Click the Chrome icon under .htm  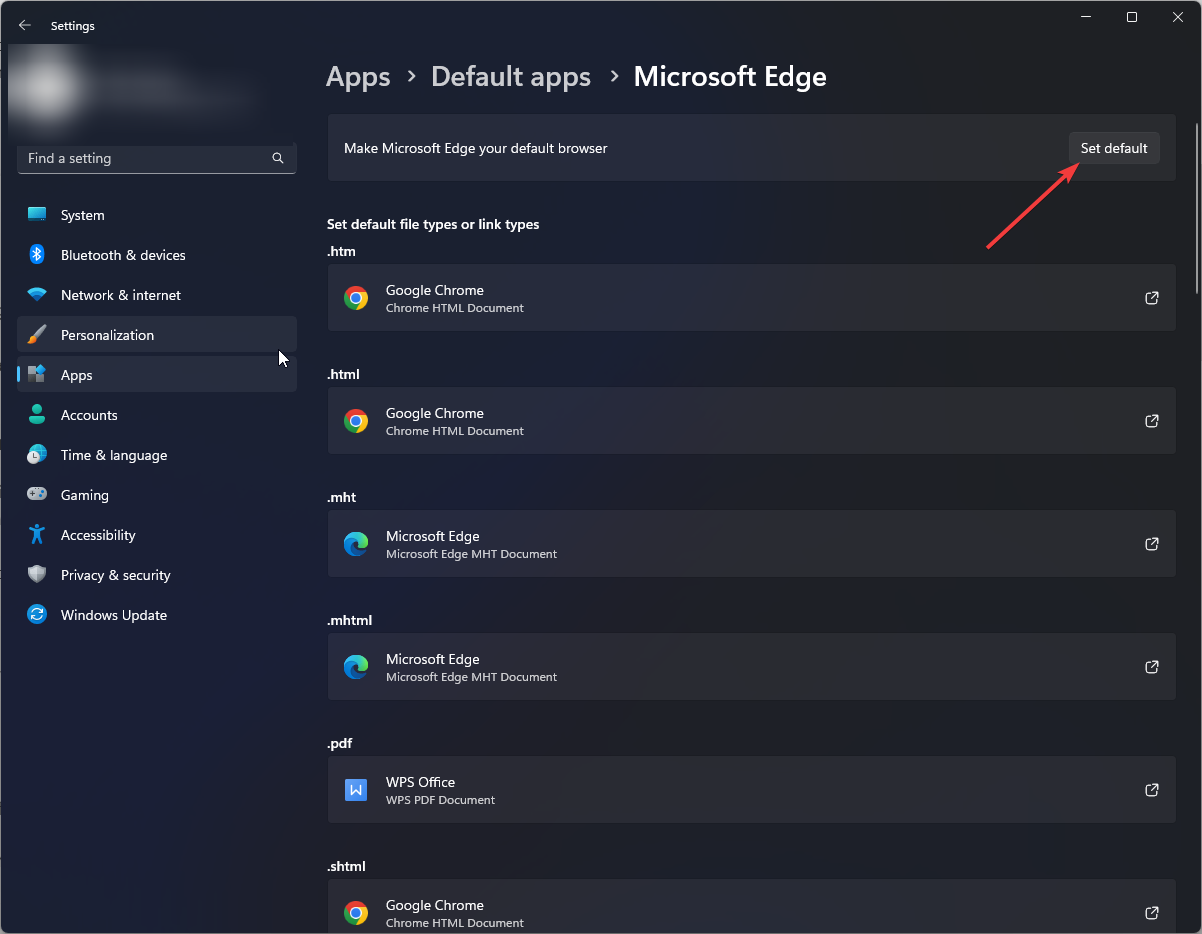(356, 298)
